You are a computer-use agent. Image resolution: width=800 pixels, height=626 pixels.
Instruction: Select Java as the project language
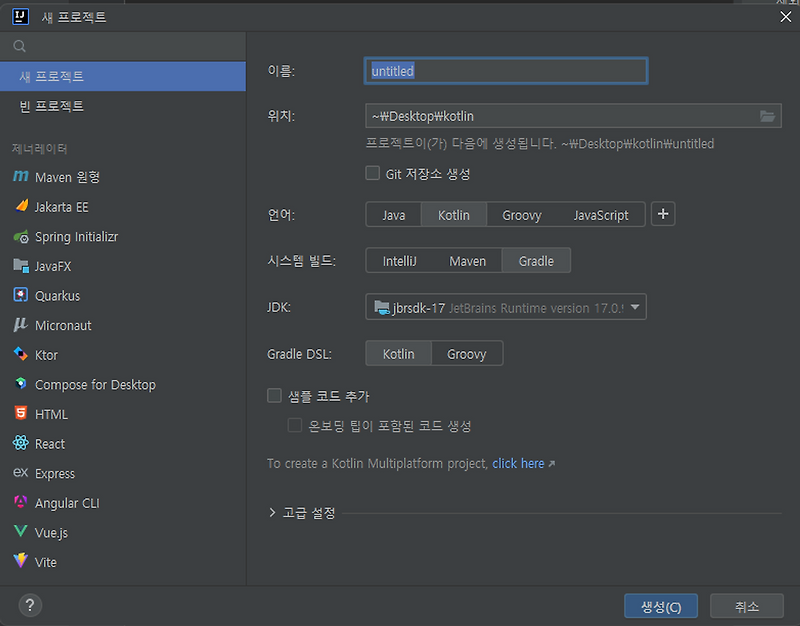(x=393, y=214)
